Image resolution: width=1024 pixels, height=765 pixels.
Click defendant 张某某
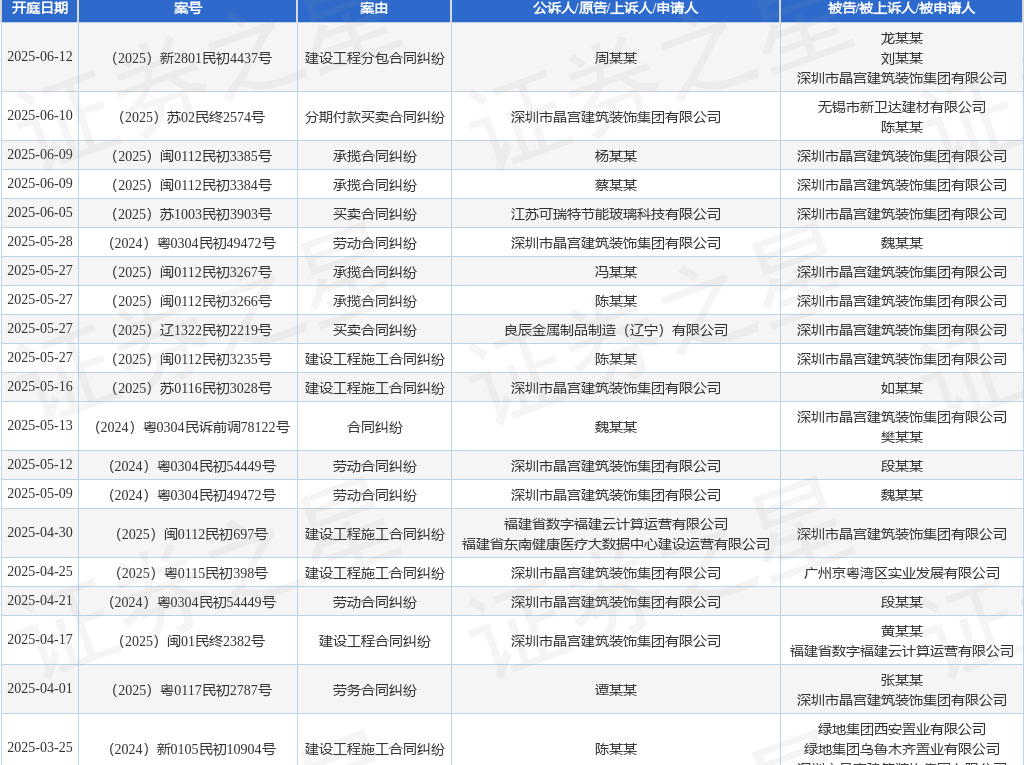tap(901, 680)
